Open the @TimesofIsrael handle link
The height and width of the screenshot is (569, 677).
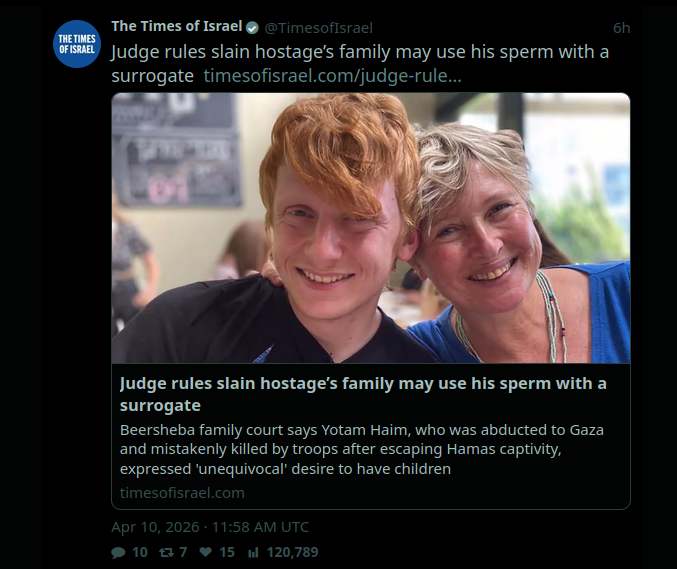click(318, 28)
